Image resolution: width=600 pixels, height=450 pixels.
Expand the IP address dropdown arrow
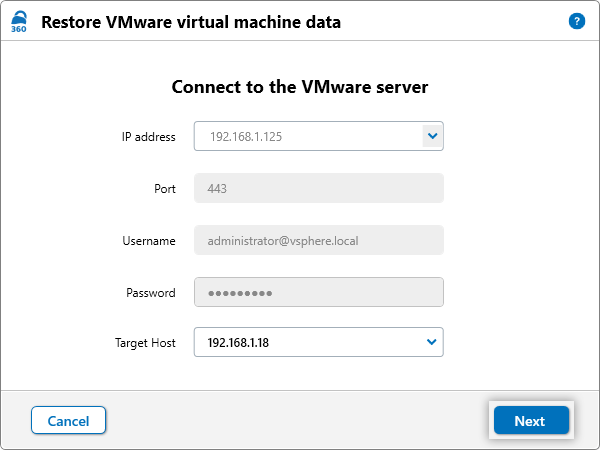point(432,136)
